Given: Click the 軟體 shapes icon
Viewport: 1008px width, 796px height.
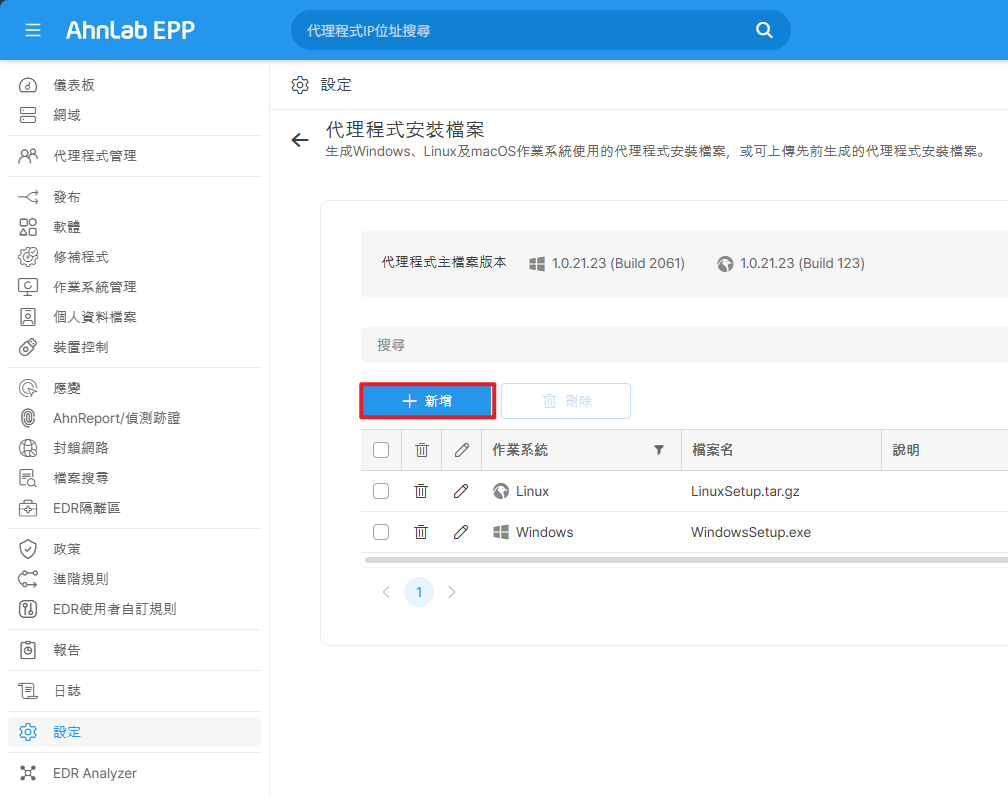Looking at the screenshot, I should [28, 227].
